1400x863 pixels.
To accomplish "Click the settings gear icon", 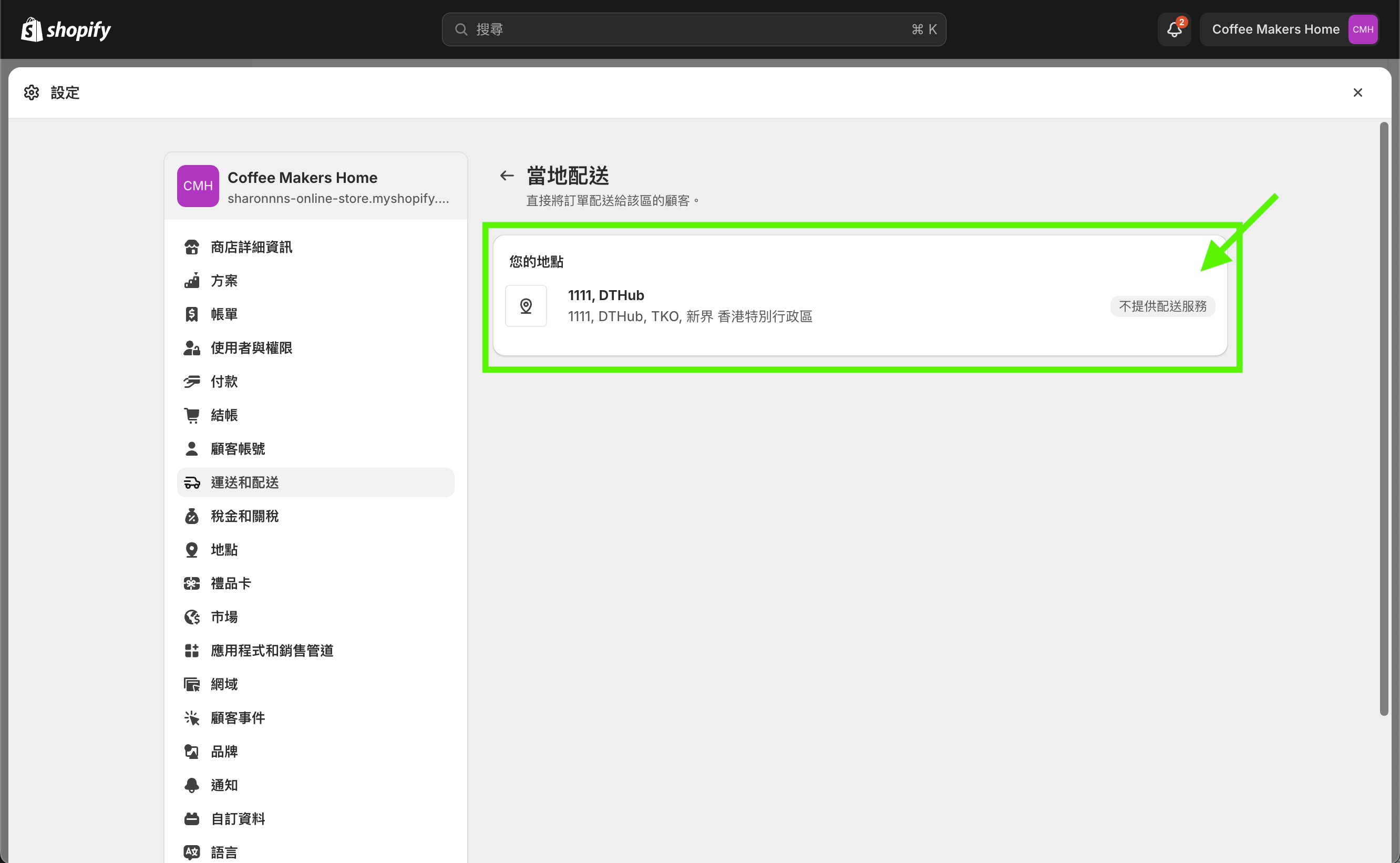I will tap(32, 93).
